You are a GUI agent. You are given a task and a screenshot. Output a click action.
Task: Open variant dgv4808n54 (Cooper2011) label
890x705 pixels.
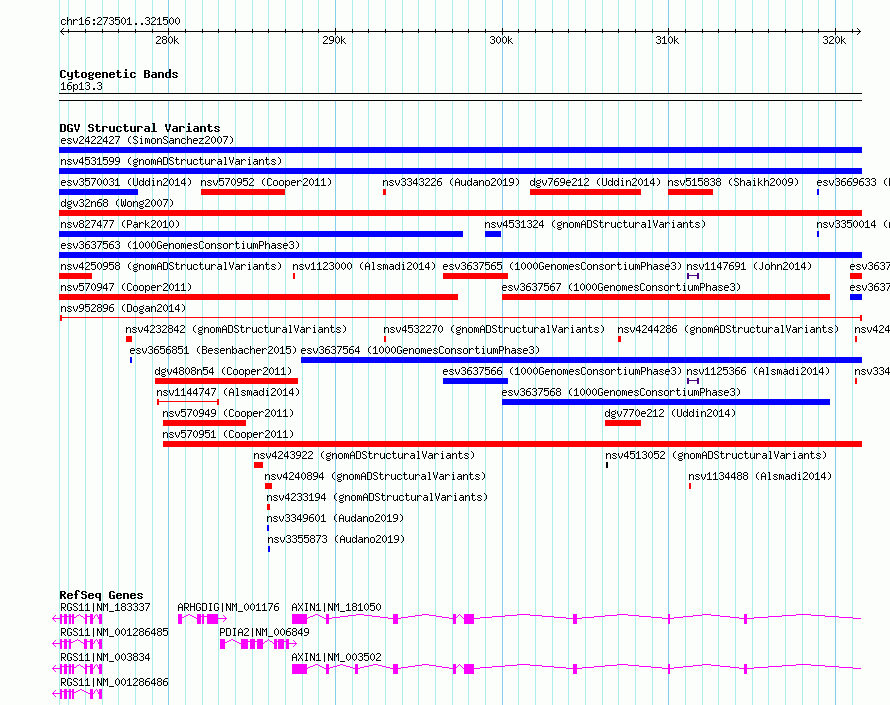[223, 371]
